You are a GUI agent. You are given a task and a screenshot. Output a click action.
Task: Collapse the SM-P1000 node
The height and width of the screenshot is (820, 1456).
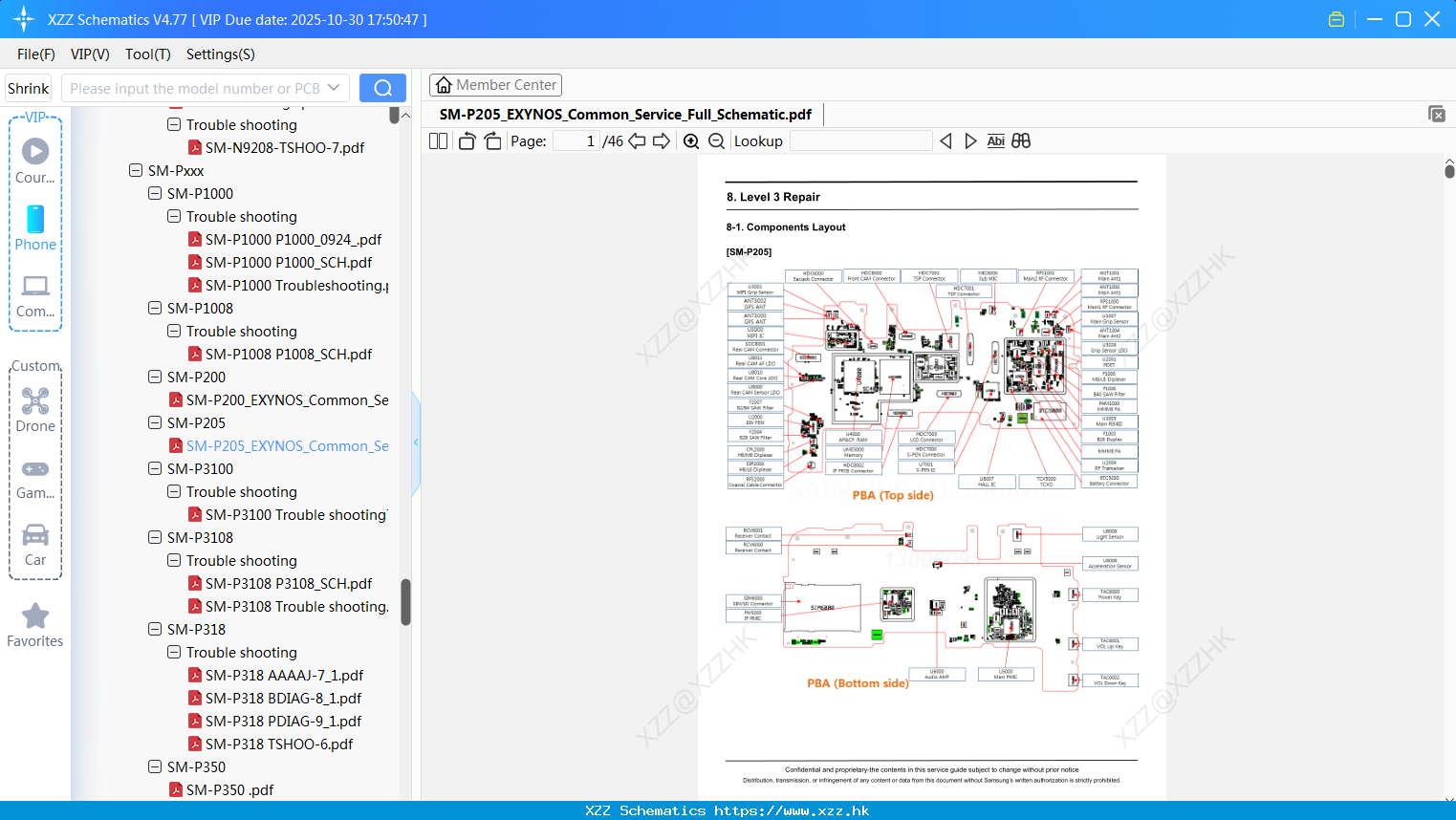[x=155, y=193]
